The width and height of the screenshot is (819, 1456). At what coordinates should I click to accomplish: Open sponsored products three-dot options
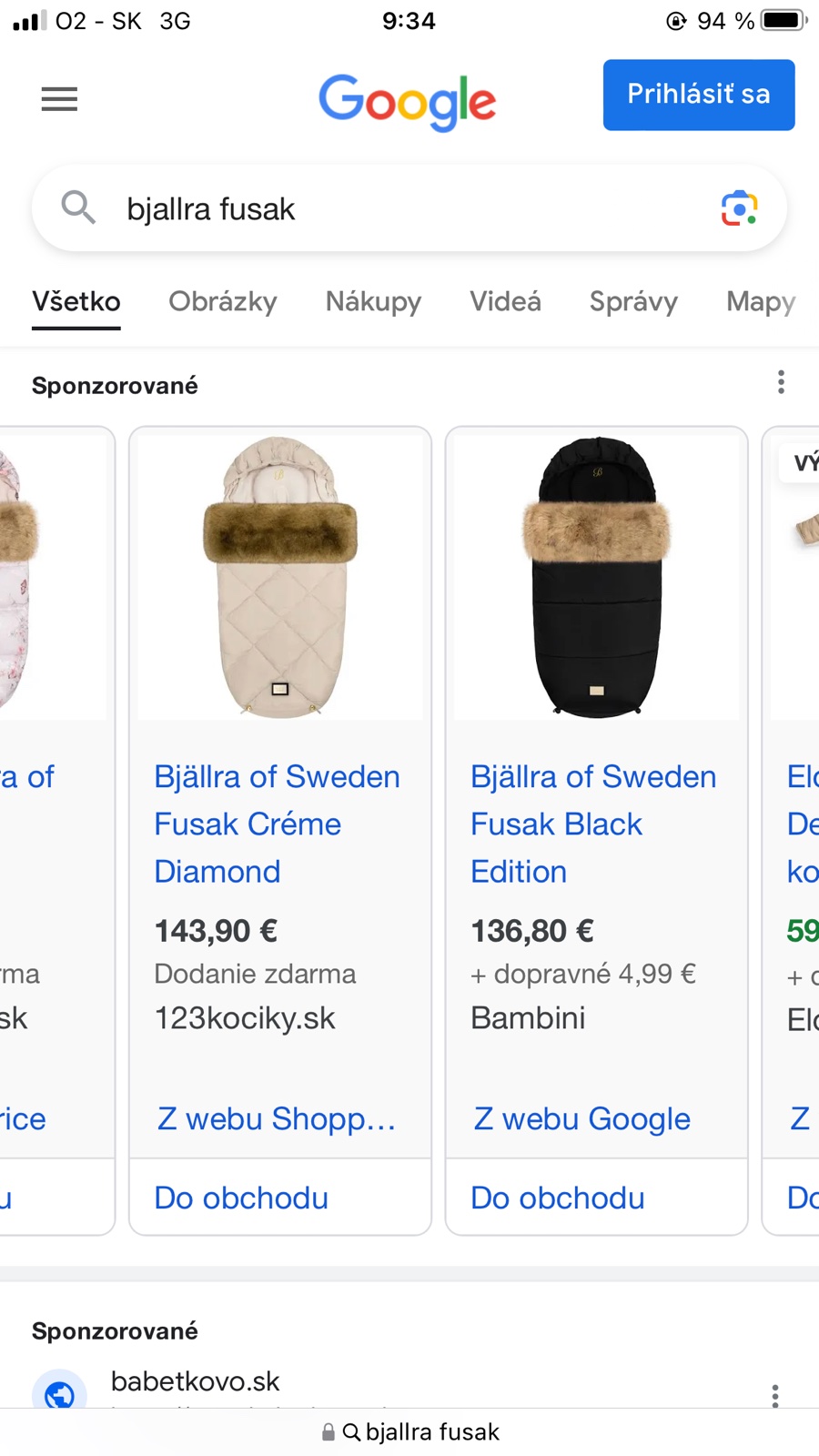[781, 382]
